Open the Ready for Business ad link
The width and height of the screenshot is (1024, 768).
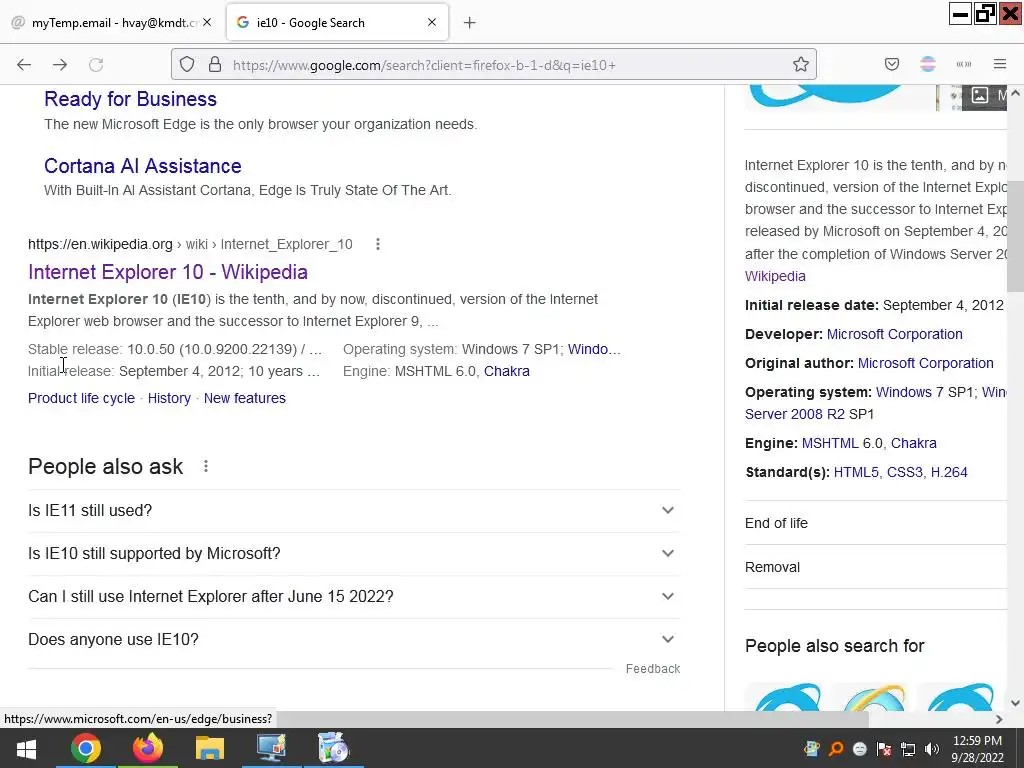pyautogui.click(x=130, y=99)
